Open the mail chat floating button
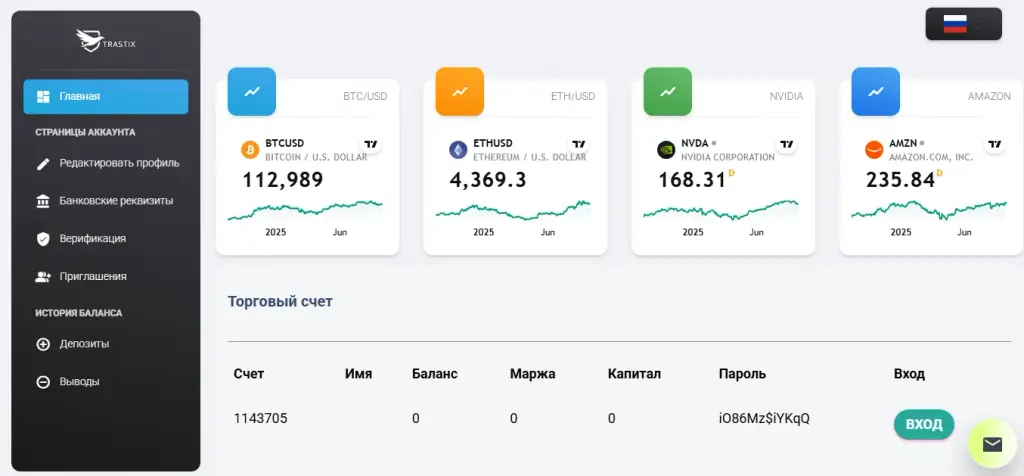This screenshot has width=1024, height=476. tap(992, 444)
